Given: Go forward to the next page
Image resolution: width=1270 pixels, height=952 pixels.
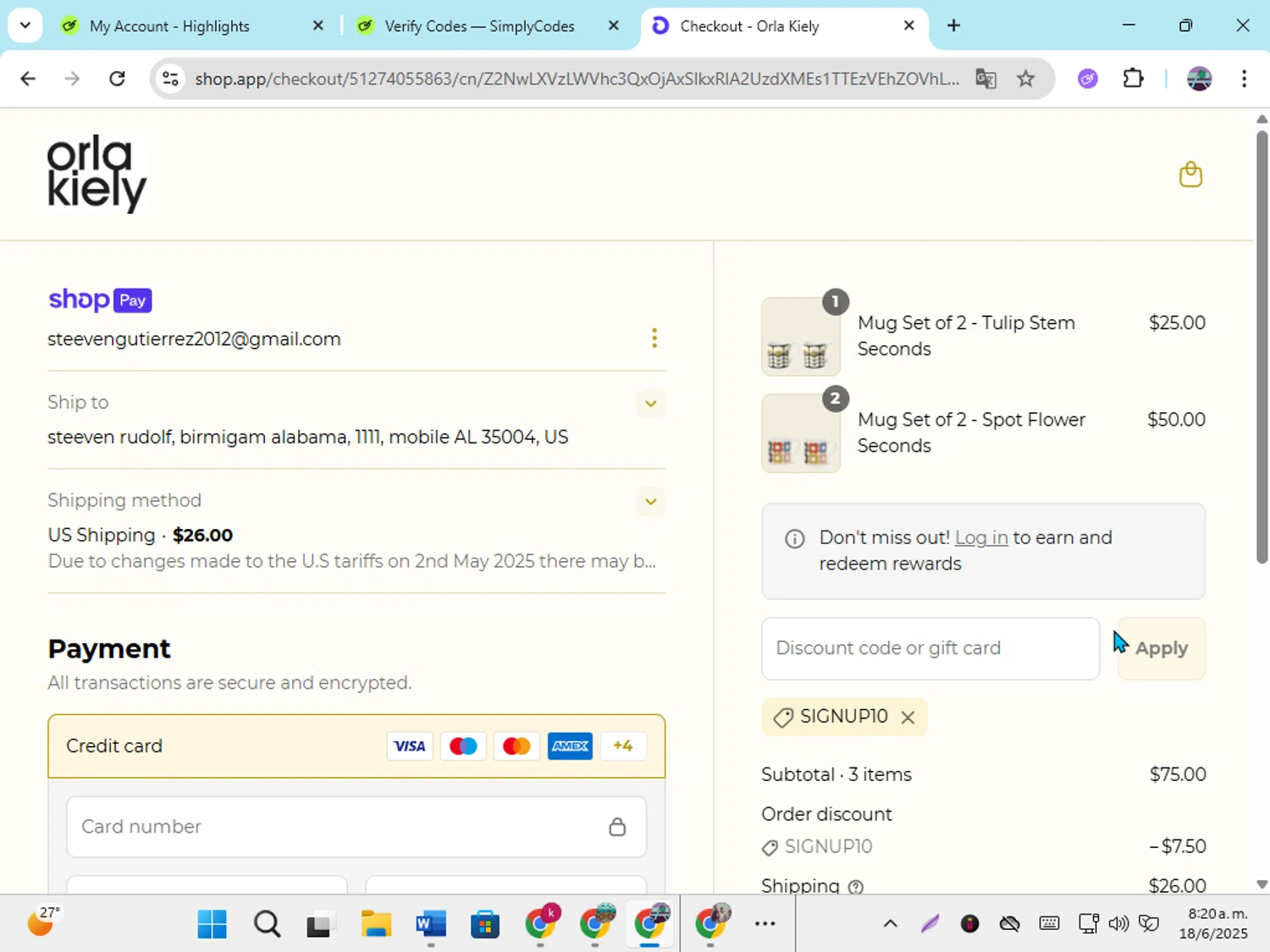Looking at the screenshot, I should point(73,79).
